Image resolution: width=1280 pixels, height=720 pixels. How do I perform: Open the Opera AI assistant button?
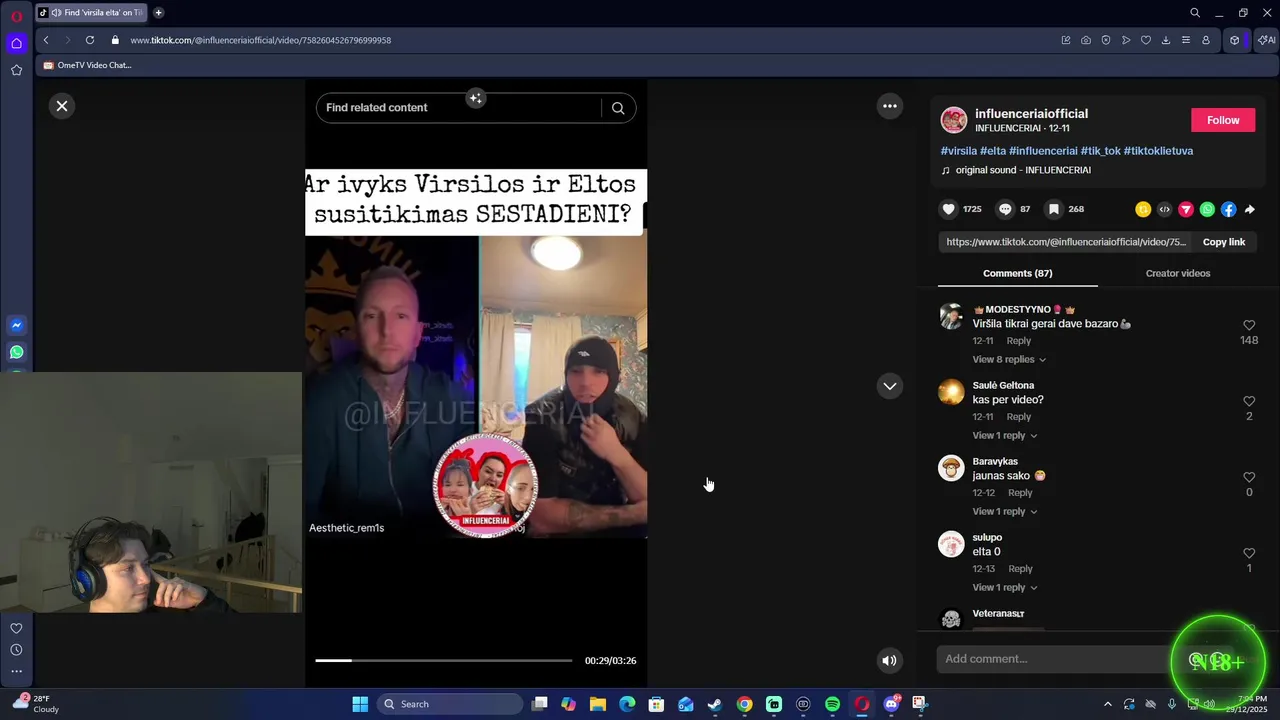1266,40
